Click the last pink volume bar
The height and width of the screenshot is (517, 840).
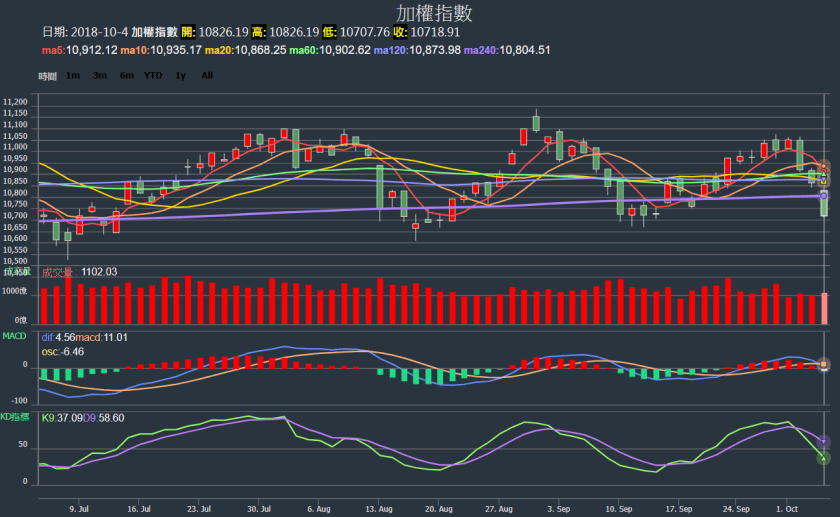click(x=824, y=308)
